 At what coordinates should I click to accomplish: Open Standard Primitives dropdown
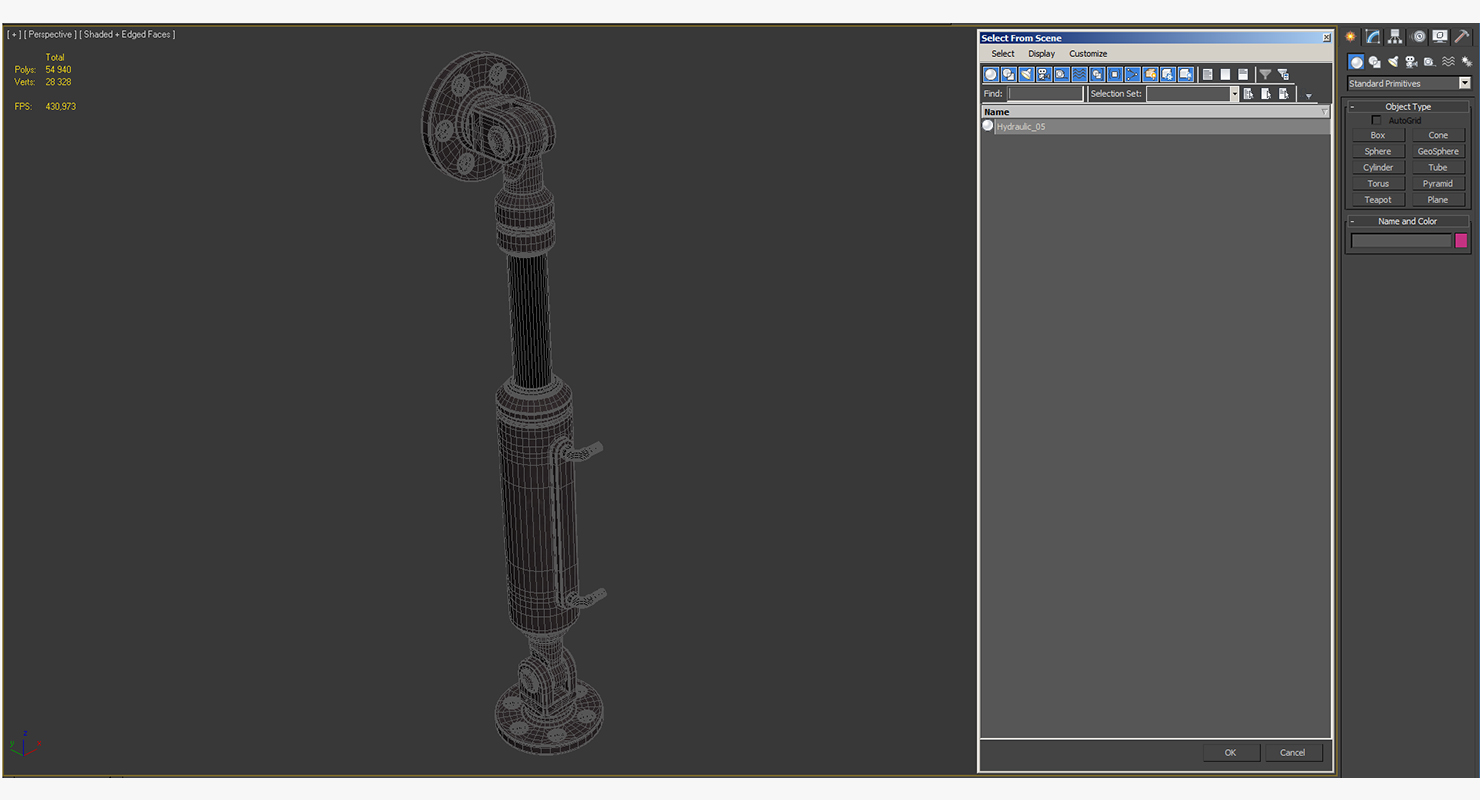[x=1408, y=83]
